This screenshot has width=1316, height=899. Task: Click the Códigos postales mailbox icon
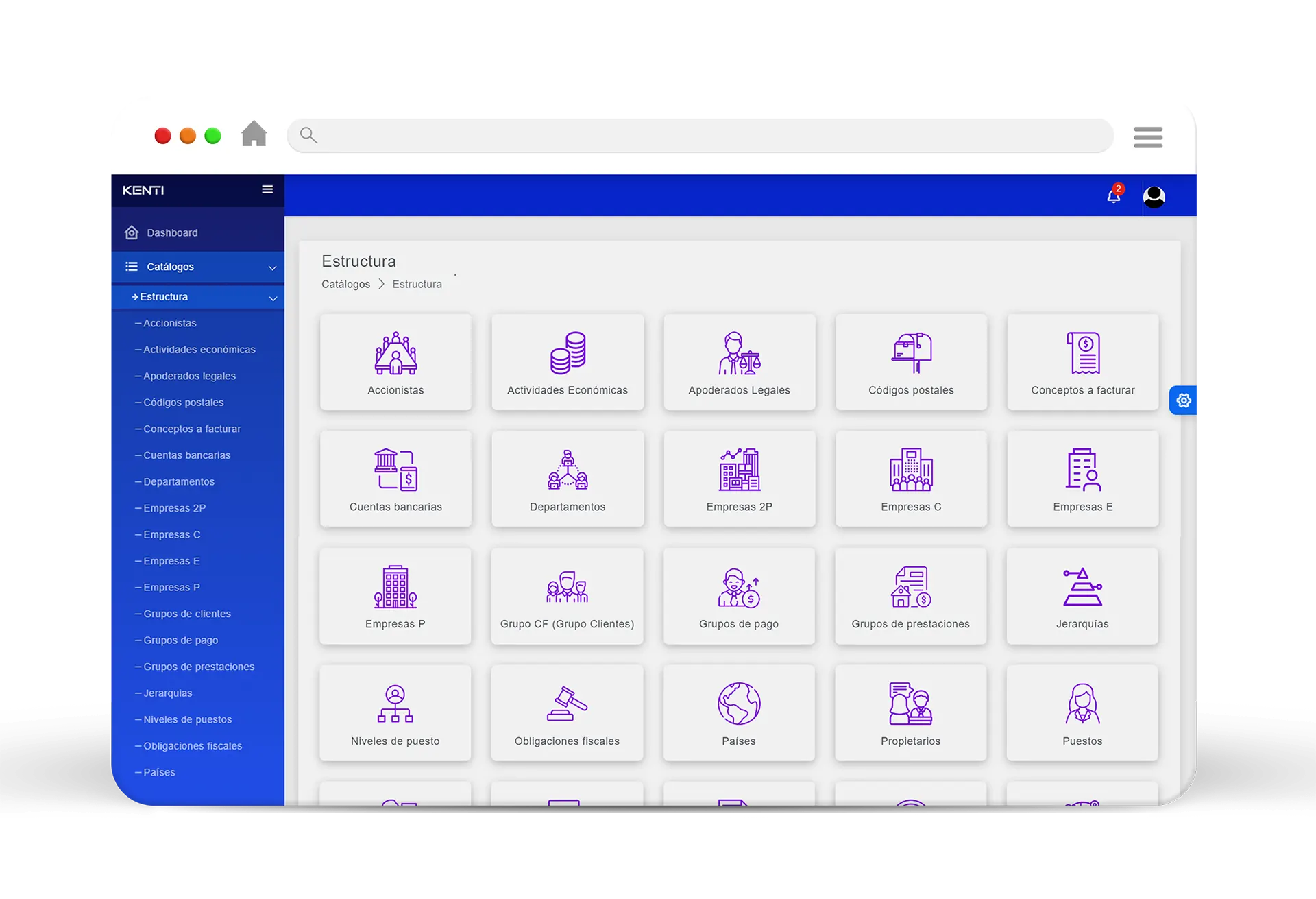(911, 353)
